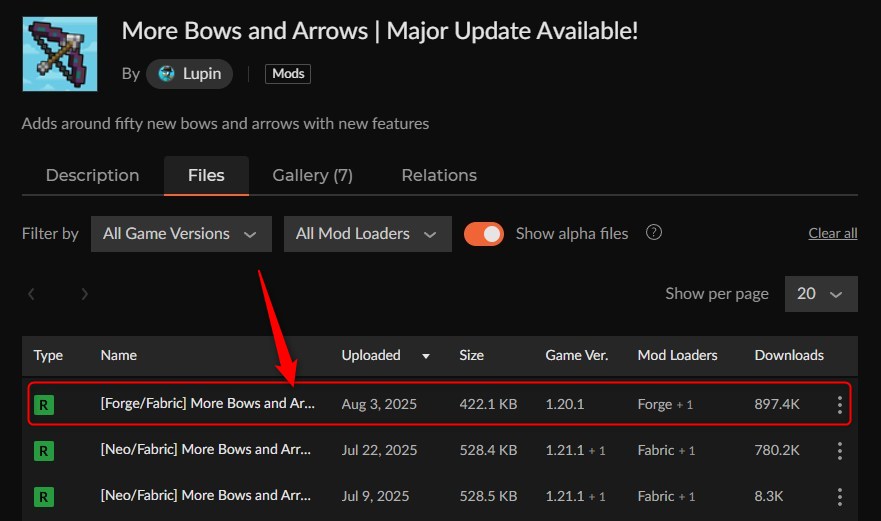This screenshot has height=521, width=881.
Task: Click the Type column header
Action: click(x=48, y=355)
